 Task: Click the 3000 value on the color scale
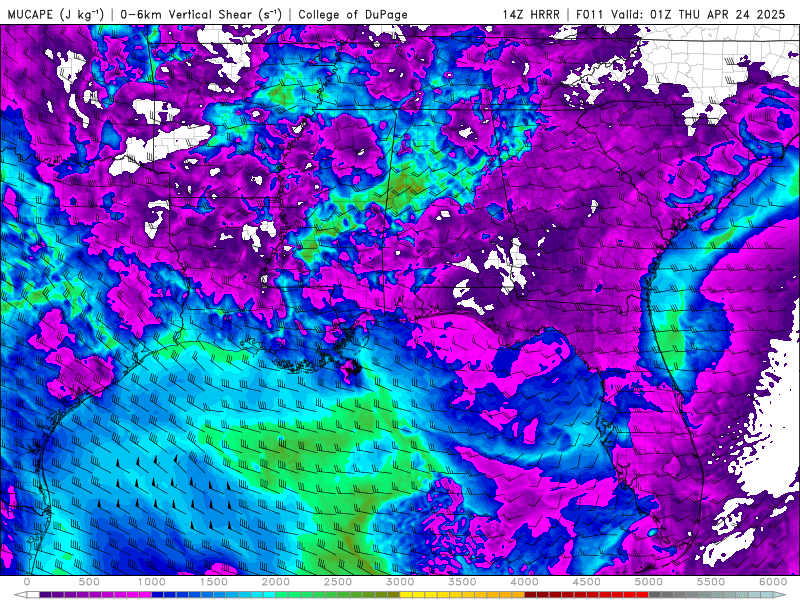(400, 582)
